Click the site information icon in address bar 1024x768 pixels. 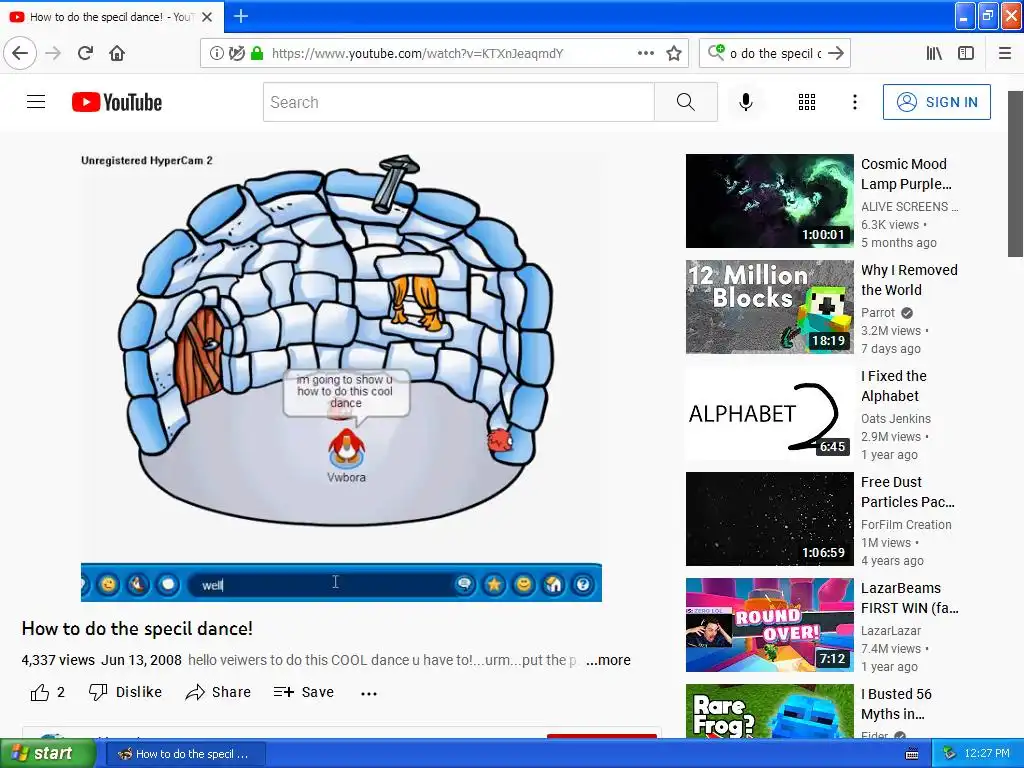[216, 54]
